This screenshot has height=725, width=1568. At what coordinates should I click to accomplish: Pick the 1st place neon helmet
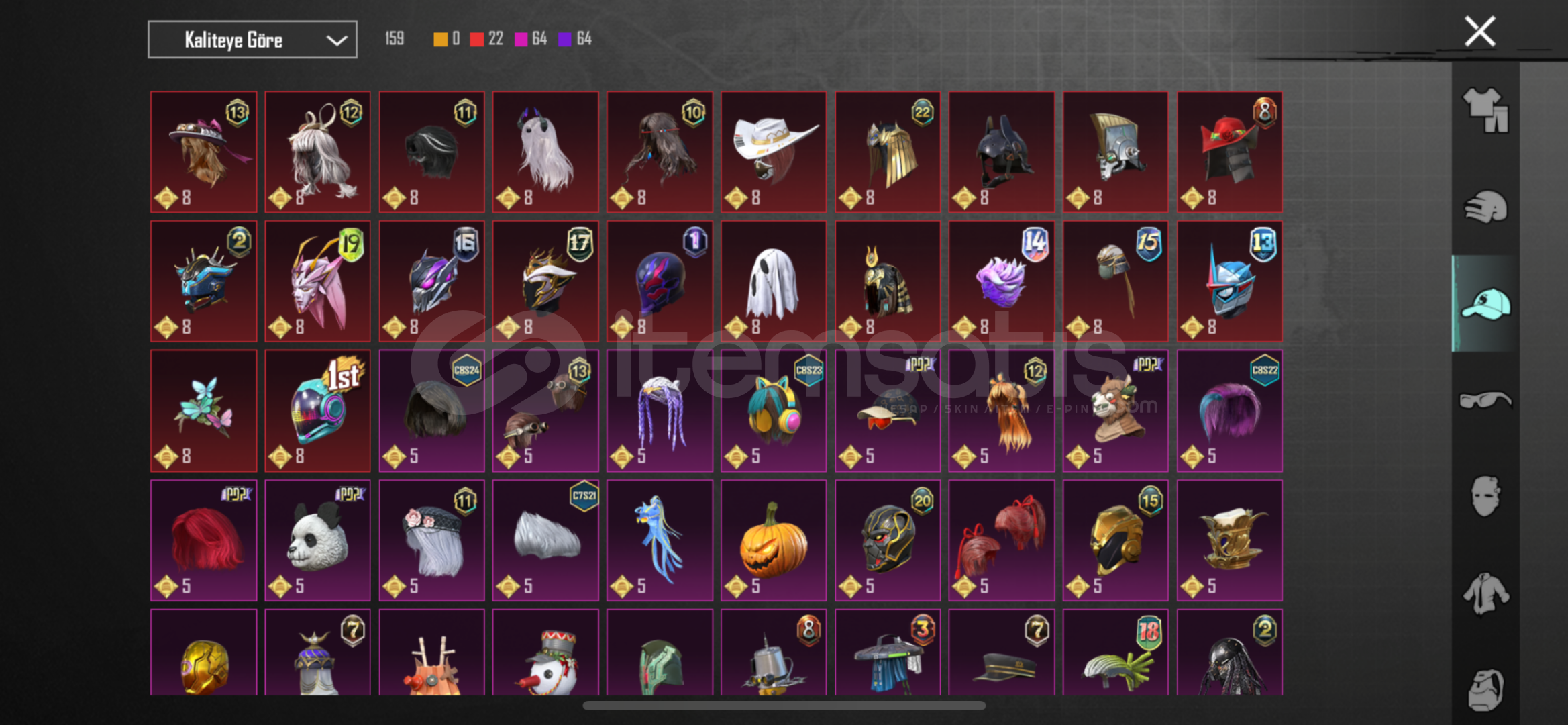tap(317, 411)
